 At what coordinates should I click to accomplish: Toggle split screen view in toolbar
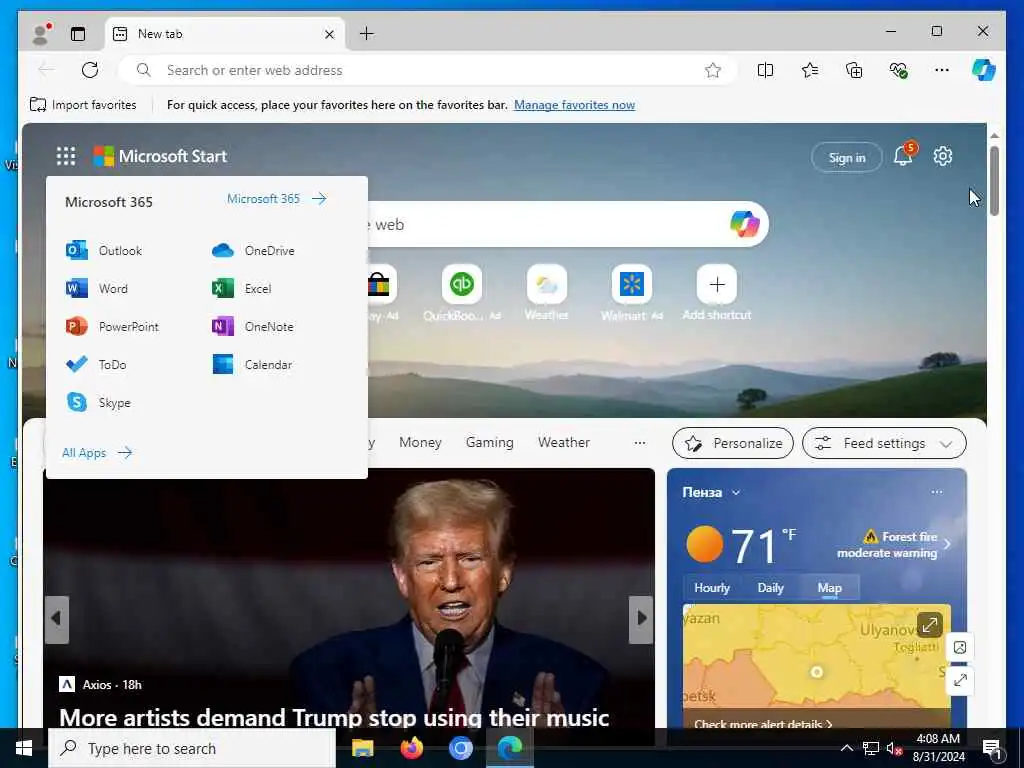click(765, 70)
